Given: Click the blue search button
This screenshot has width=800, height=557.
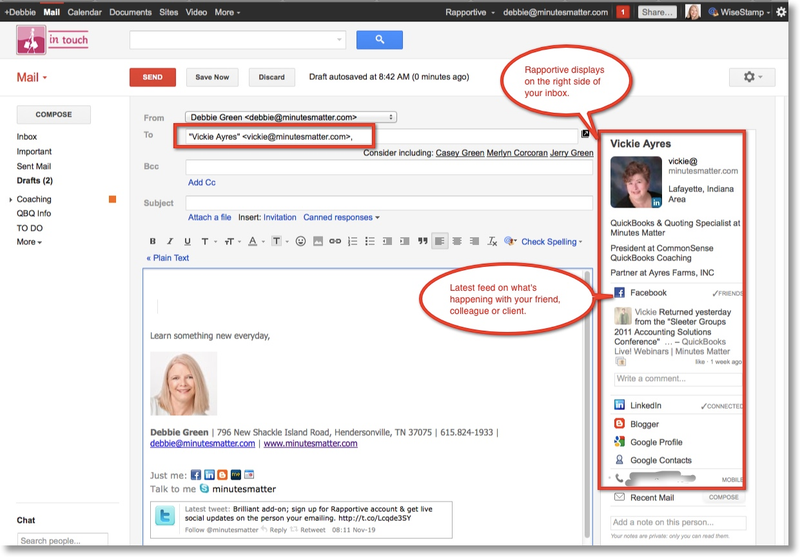Looking at the screenshot, I should 380,40.
